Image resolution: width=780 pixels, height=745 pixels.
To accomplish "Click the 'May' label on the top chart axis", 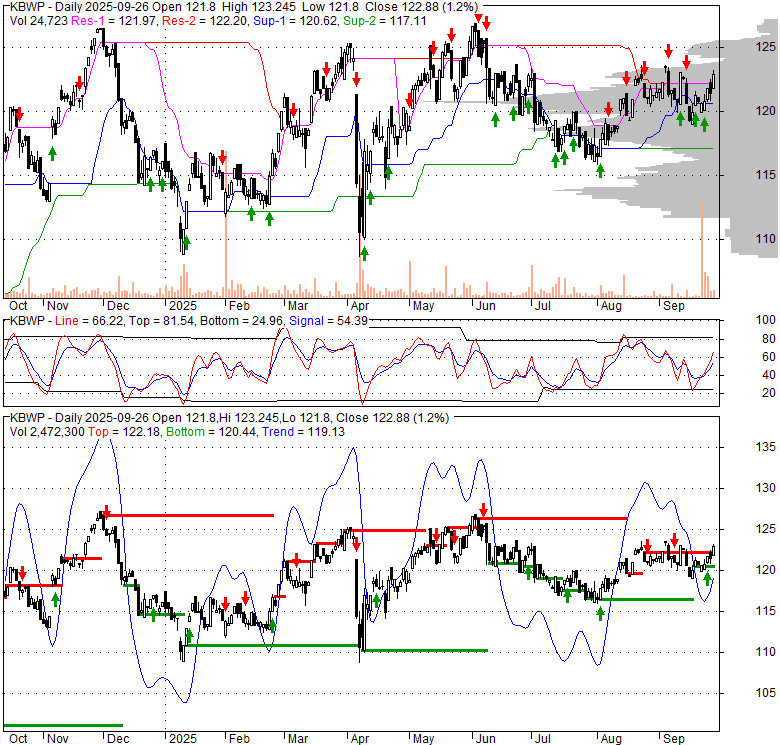I will pos(423,306).
